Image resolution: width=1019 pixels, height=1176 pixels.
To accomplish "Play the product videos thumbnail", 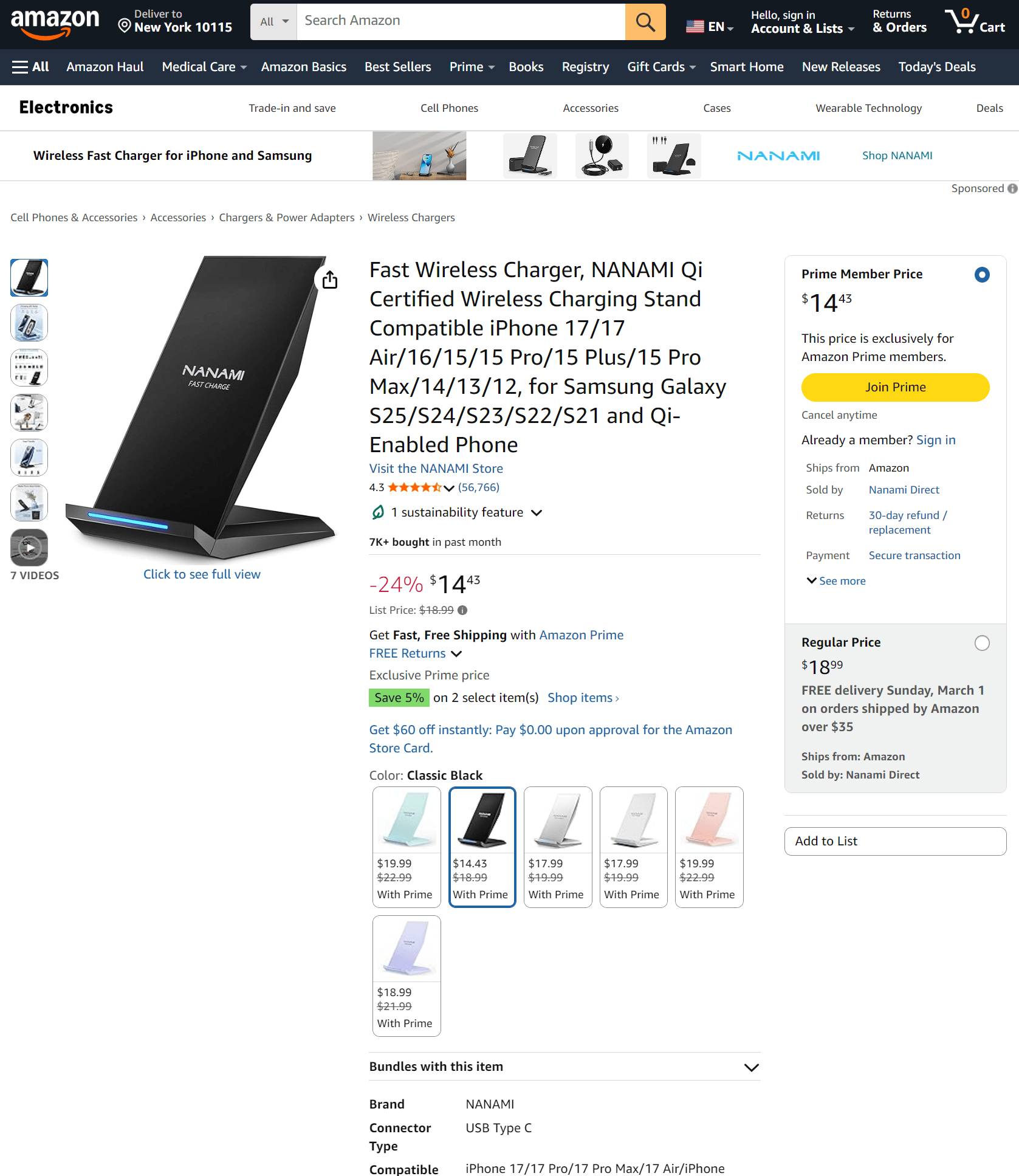I will (x=29, y=548).
